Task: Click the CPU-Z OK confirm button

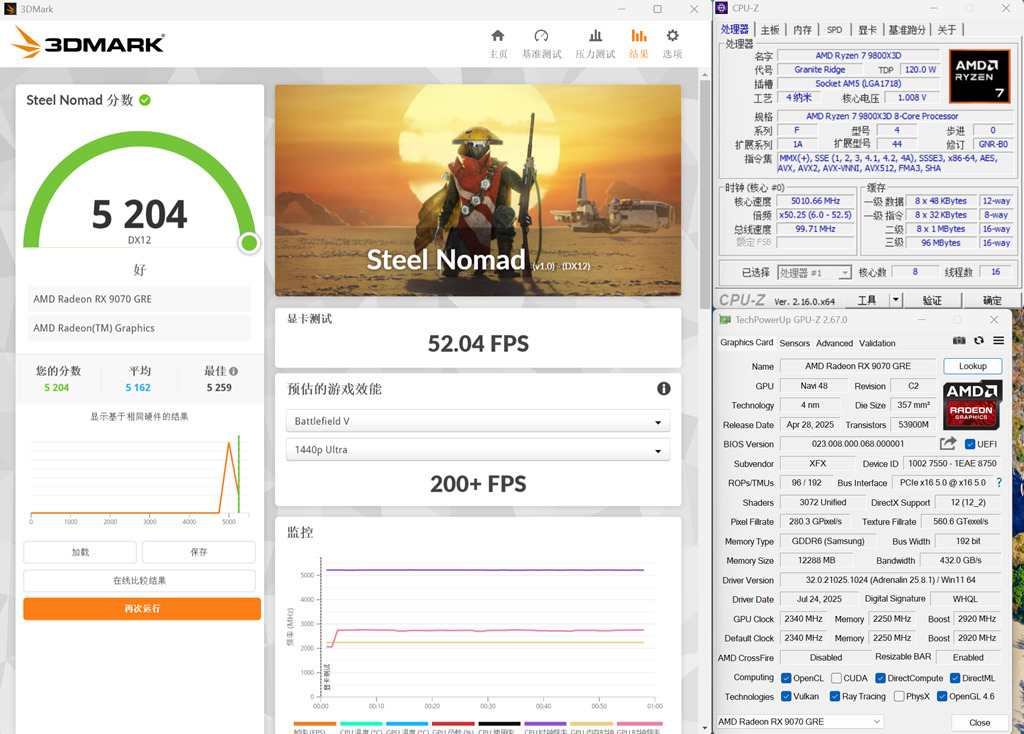Action: click(x=991, y=300)
